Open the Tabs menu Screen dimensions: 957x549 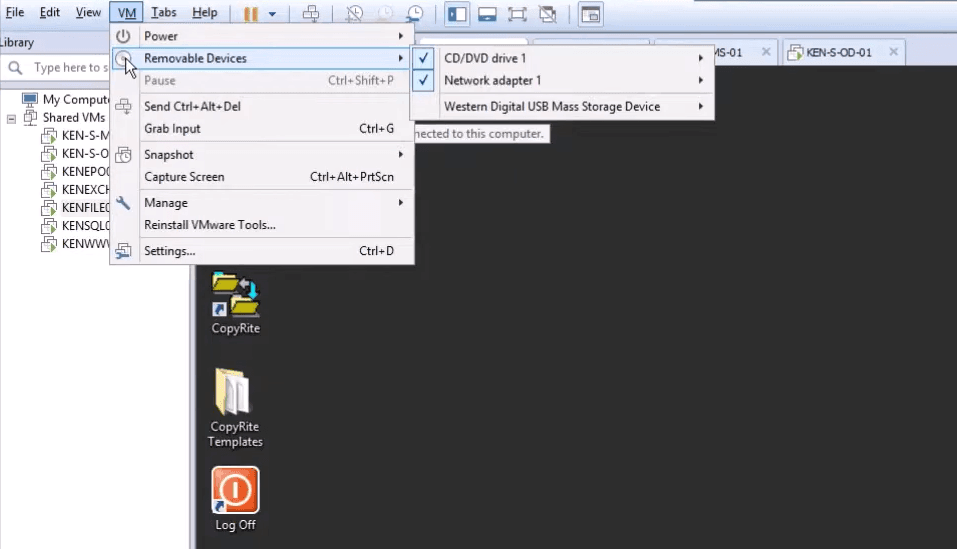(x=163, y=12)
